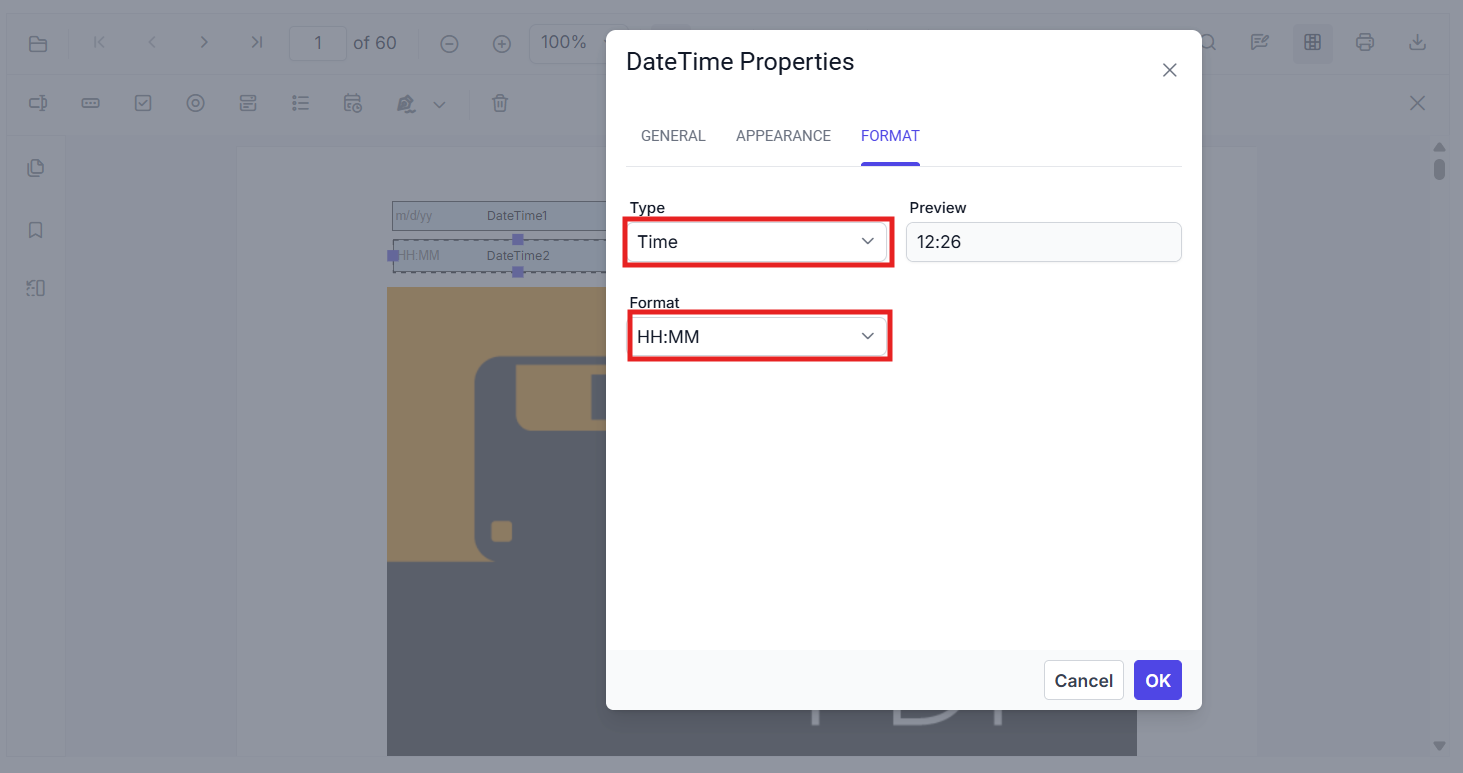Open the Type dropdown showing Time
Image resolution: width=1463 pixels, height=773 pixels.
[x=757, y=242]
